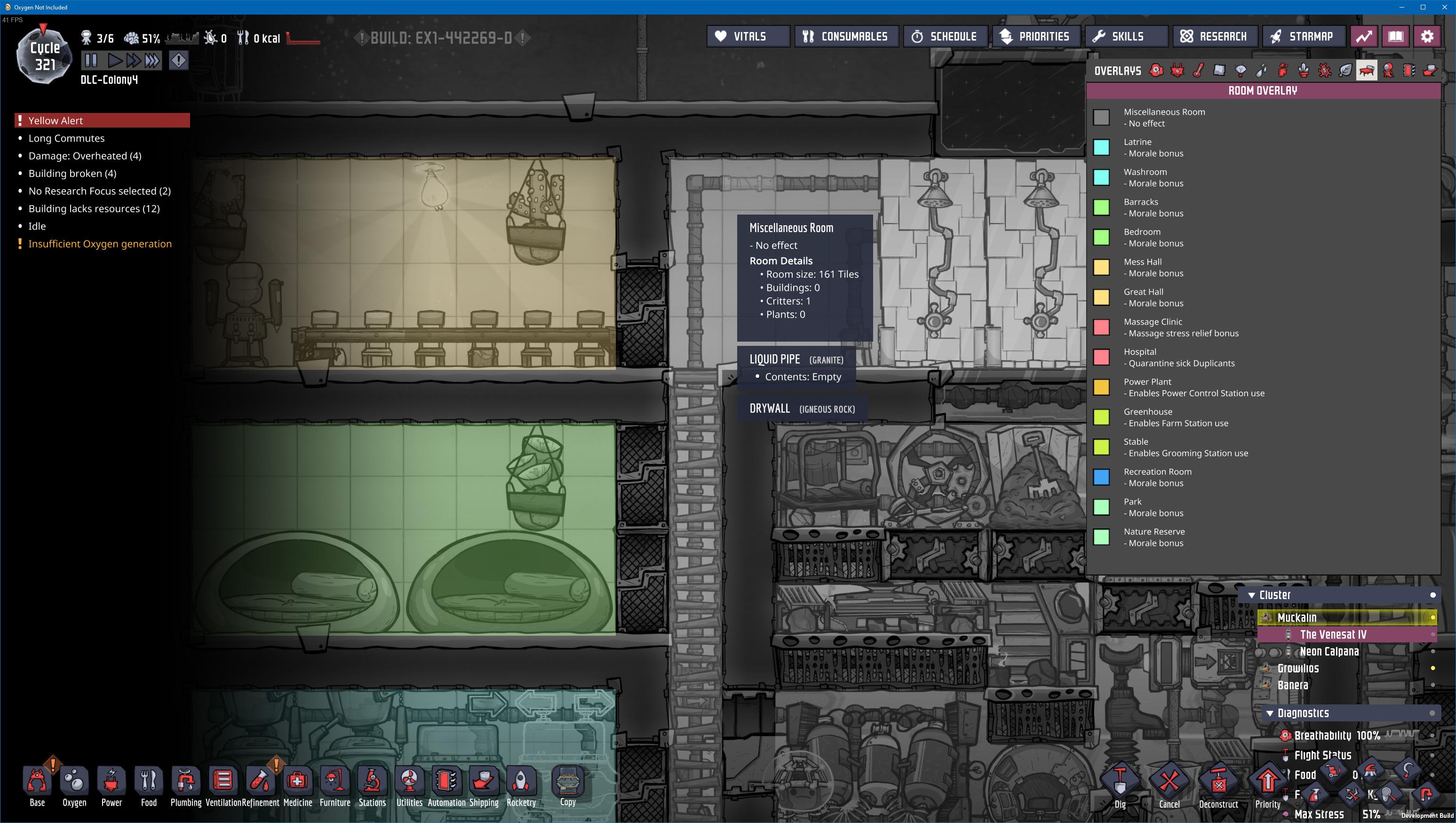The image size is (1456, 823).
Task: Switch to the Temperature overlay
Action: pos(1198,71)
